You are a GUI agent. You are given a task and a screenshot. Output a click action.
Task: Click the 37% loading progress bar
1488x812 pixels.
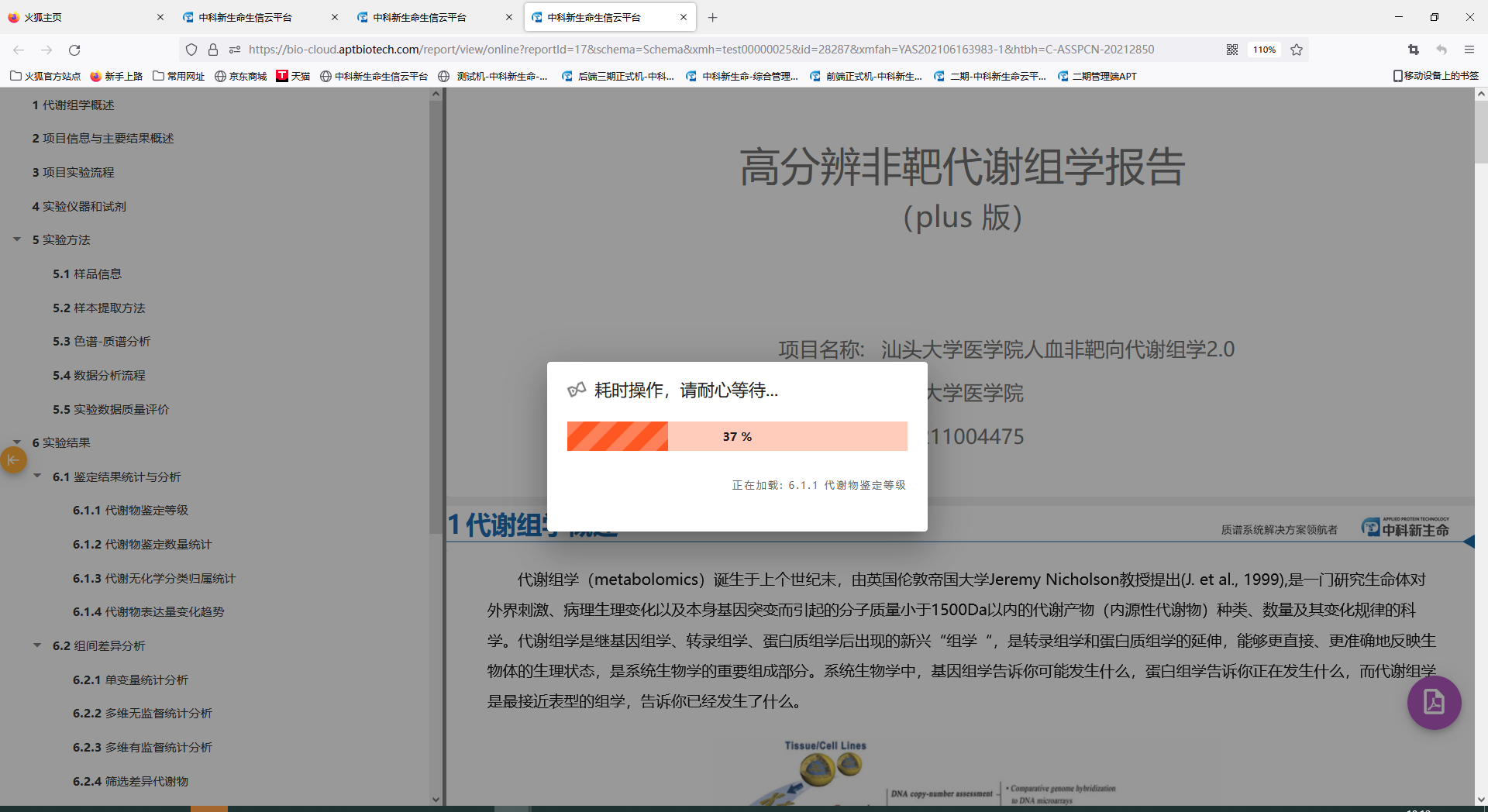click(x=736, y=435)
